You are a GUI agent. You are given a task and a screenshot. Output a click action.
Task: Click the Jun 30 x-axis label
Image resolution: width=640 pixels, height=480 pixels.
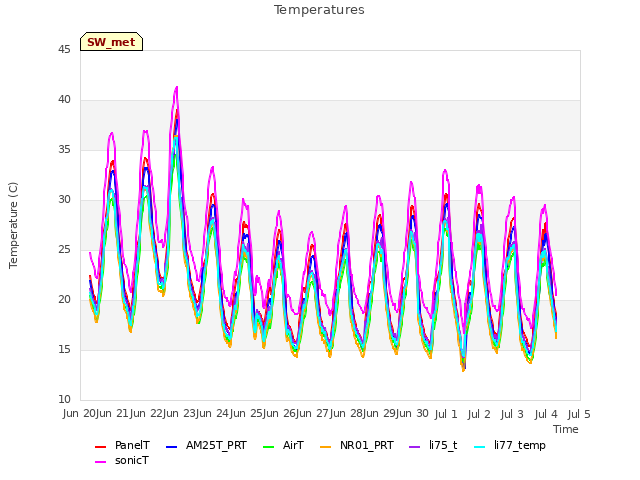pyautogui.click(x=412, y=414)
